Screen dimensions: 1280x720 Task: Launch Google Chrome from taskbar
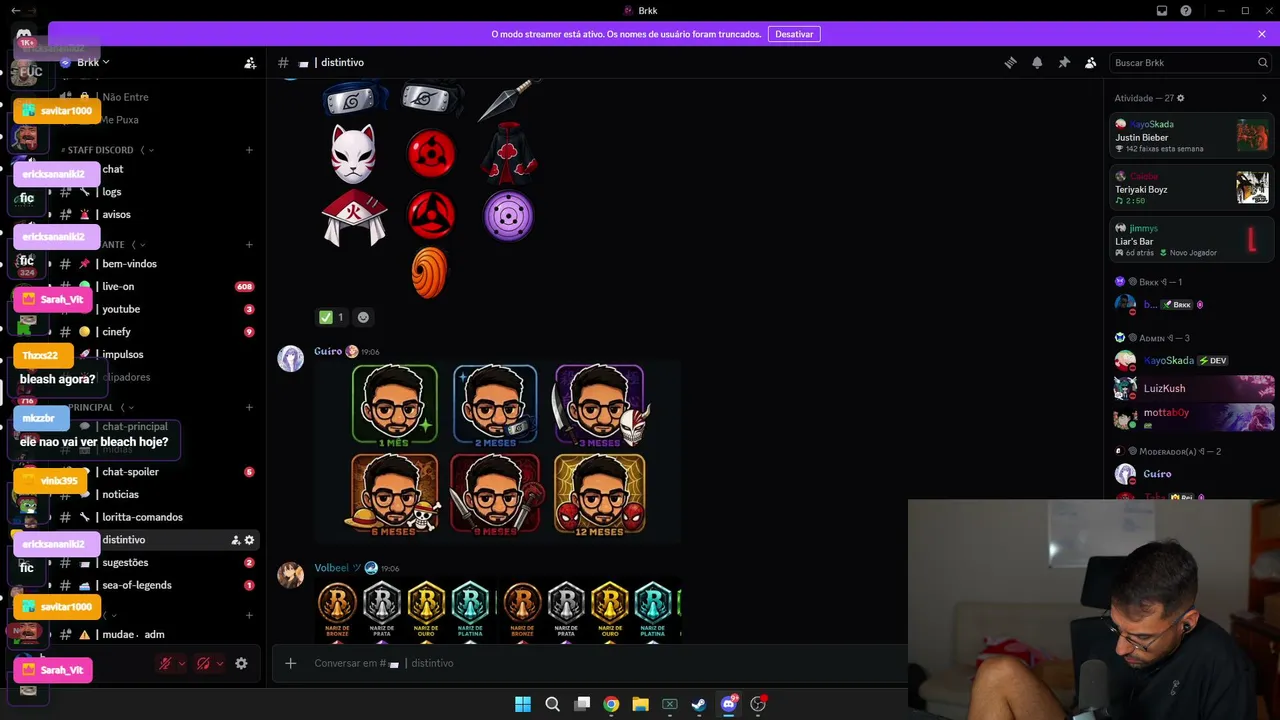611,704
